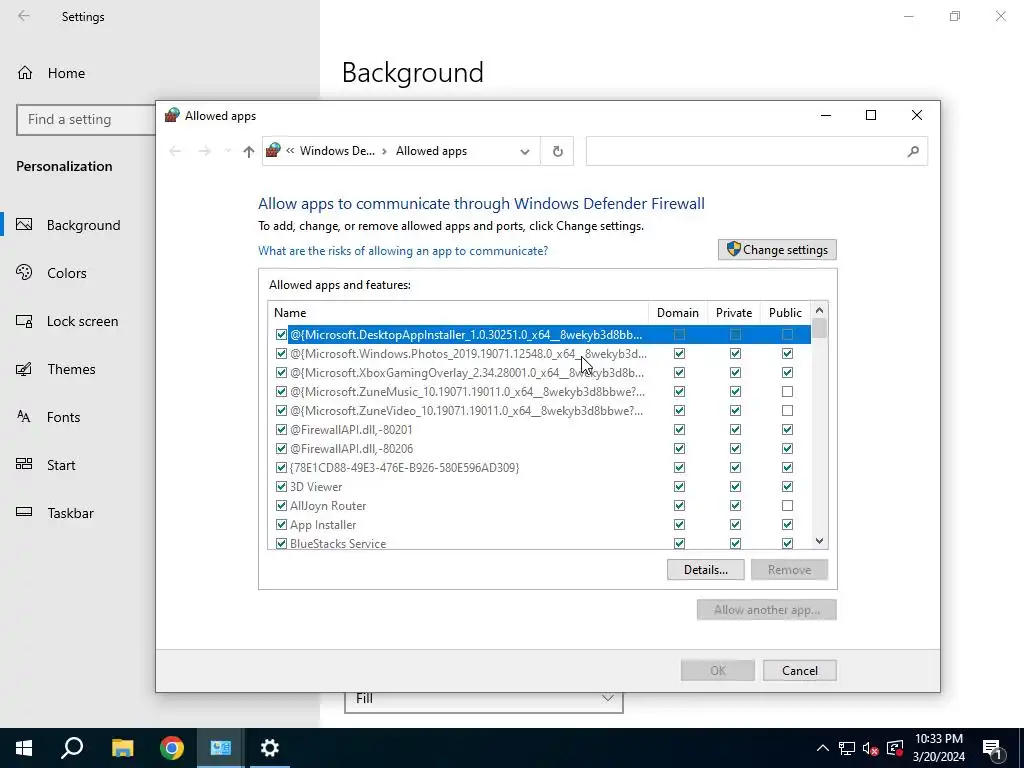Toggle the Microsoft.Windows.Photos name checkbox

point(281,354)
